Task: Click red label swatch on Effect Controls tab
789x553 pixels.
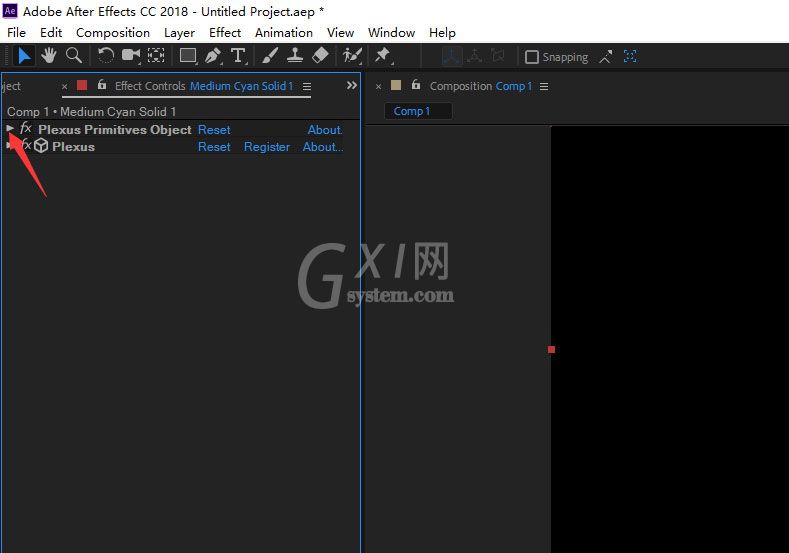Action: coord(82,85)
